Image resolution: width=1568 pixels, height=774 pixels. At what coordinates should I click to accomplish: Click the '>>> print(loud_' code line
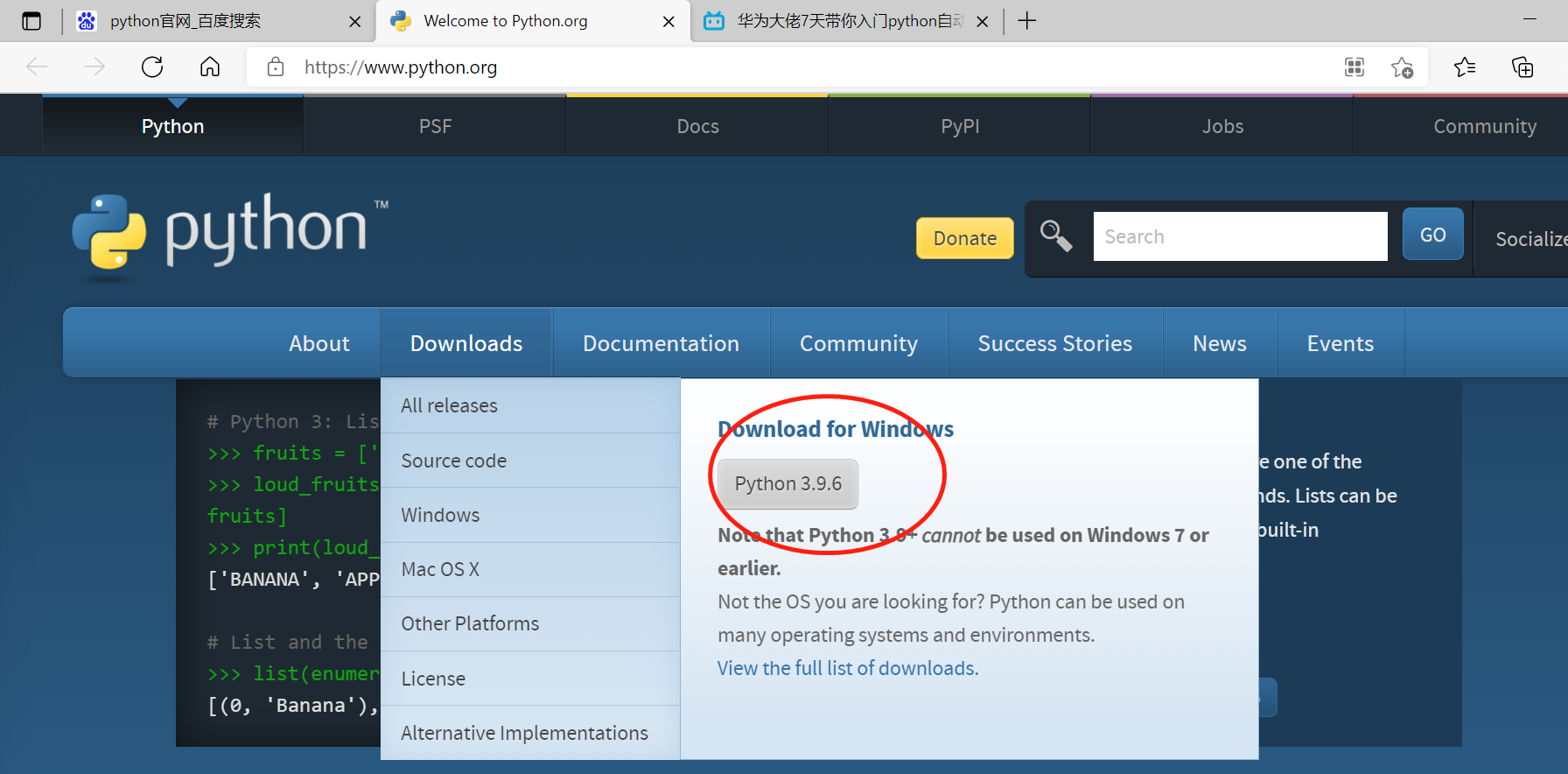[293, 548]
